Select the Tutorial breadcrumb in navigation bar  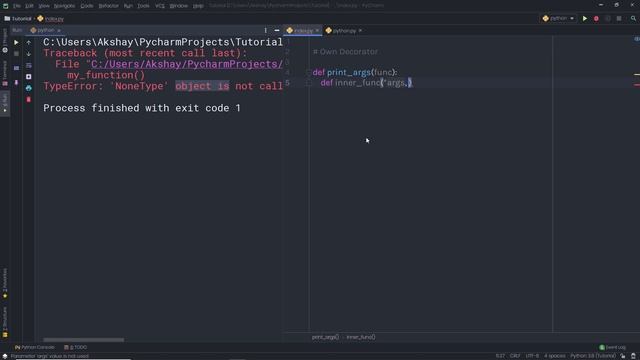pyautogui.click(x=18, y=19)
